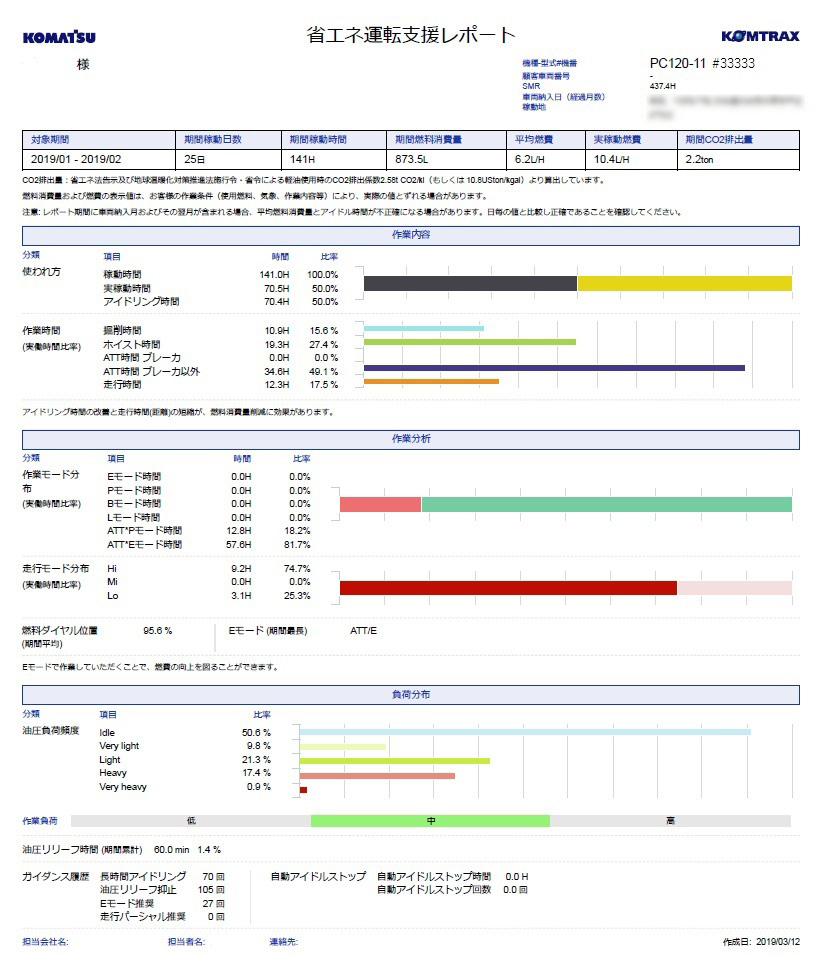Click the dark red Hi travel mode bar
Image resolution: width=823 pixels, height=956 pixels.
(508, 588)
